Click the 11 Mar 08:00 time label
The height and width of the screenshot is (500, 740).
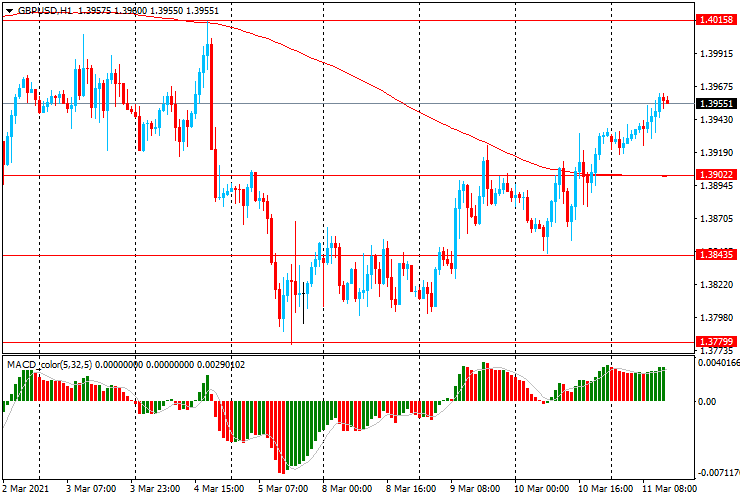(669, 488)
